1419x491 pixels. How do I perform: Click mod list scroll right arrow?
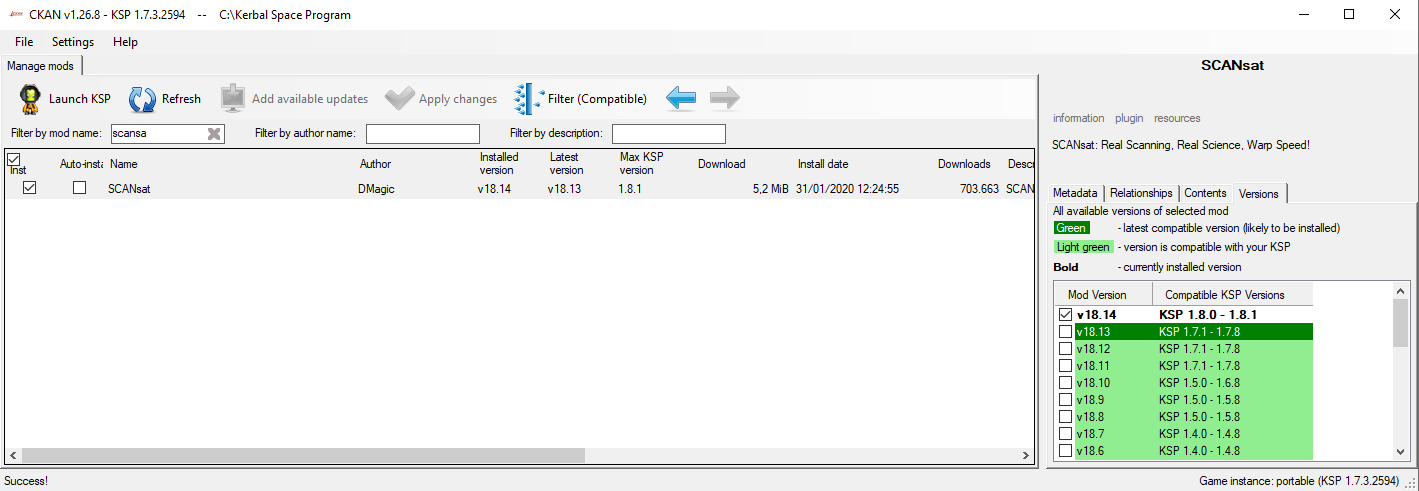(1025, 455)
